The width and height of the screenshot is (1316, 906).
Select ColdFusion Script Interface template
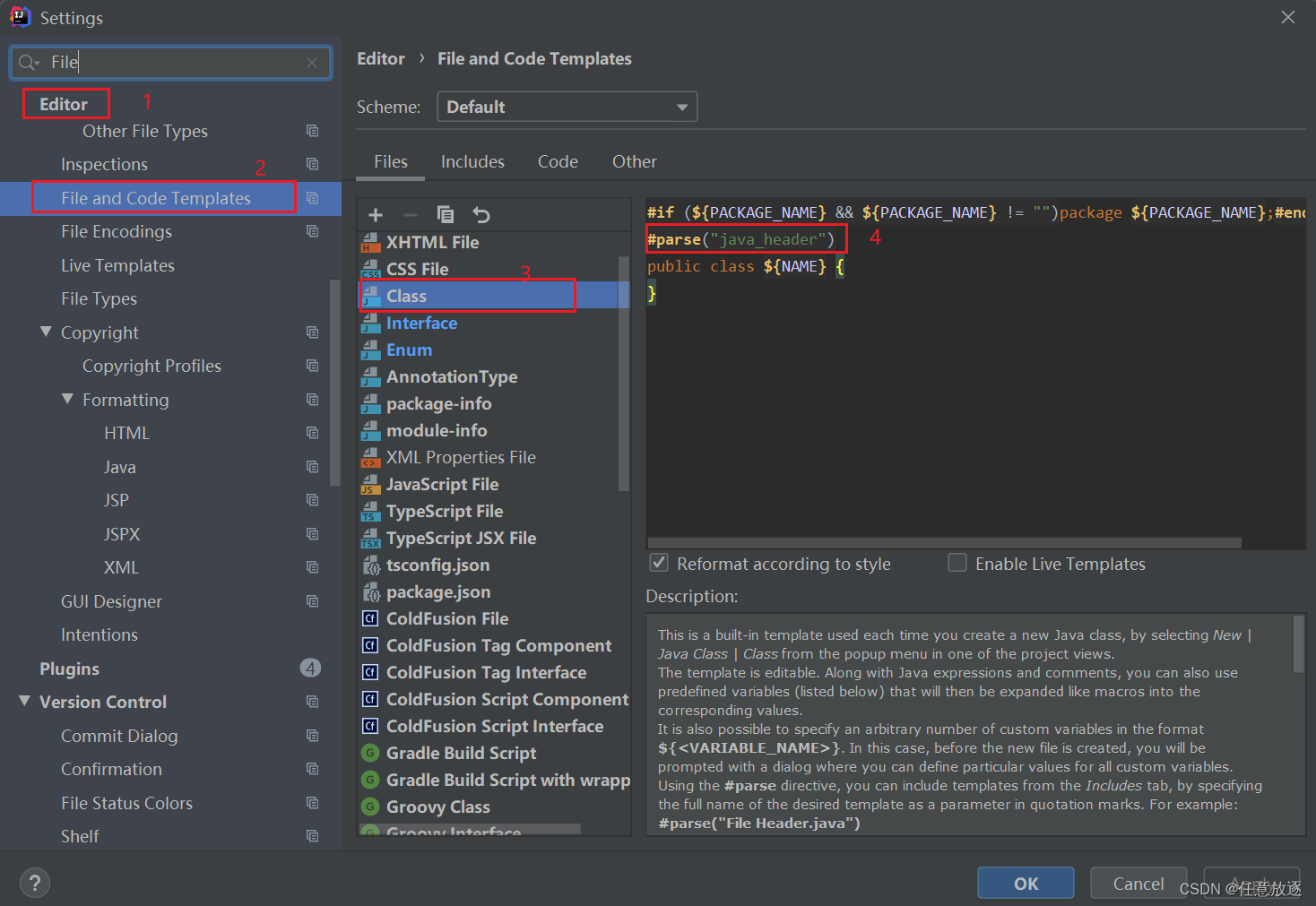pyautogui.click(x=495, y=726)
